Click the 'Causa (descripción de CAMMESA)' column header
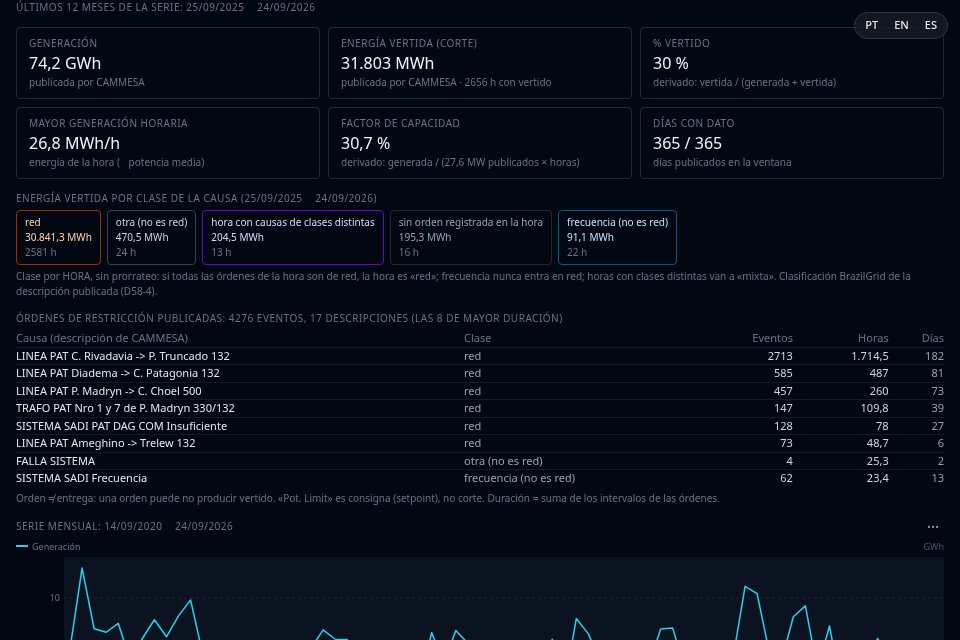 [x=102, y=338]
